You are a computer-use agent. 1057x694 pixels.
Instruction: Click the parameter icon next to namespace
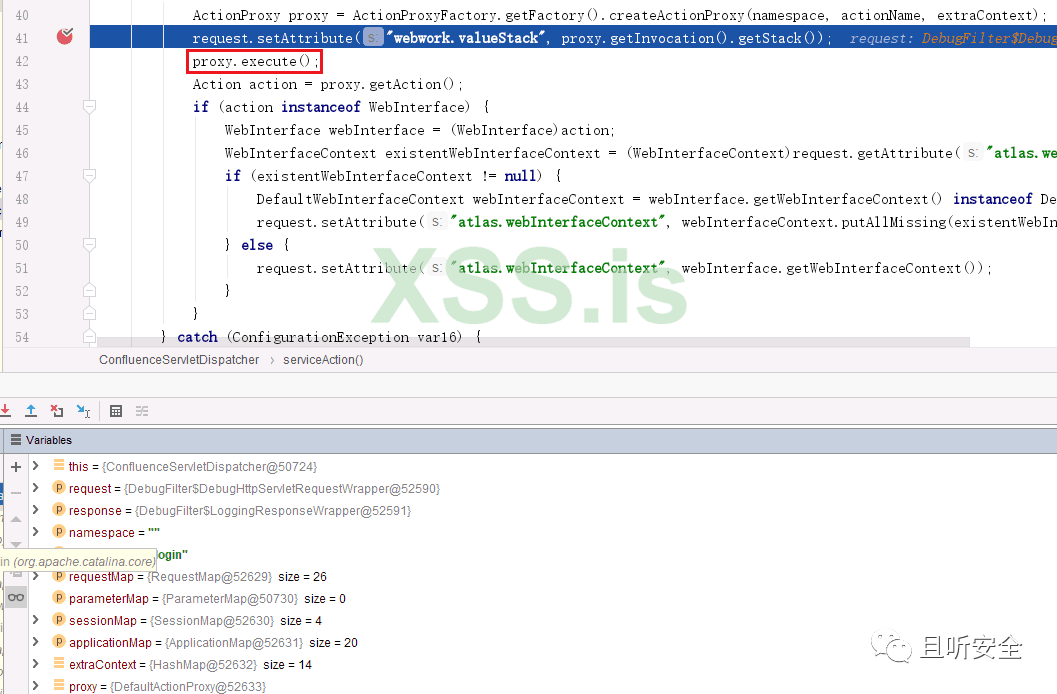tap(59, 532)
